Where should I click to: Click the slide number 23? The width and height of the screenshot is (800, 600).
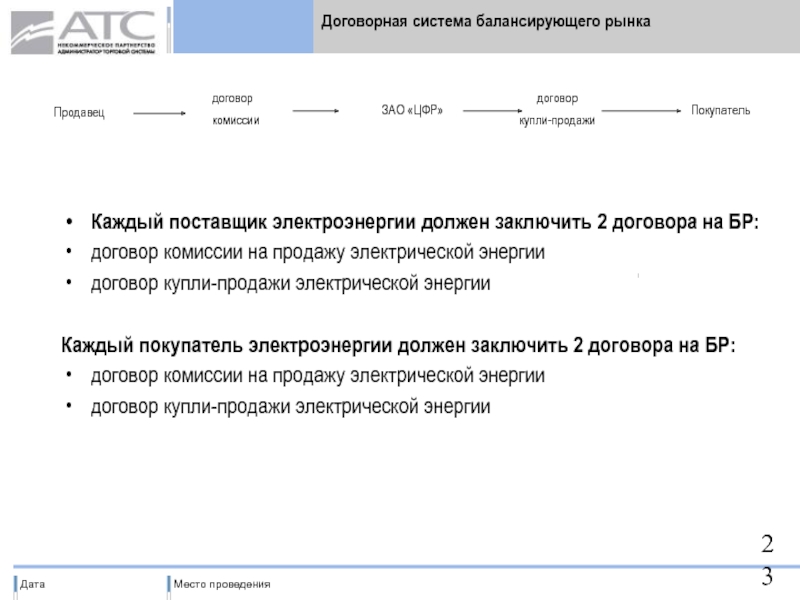(x=767, y=560)
